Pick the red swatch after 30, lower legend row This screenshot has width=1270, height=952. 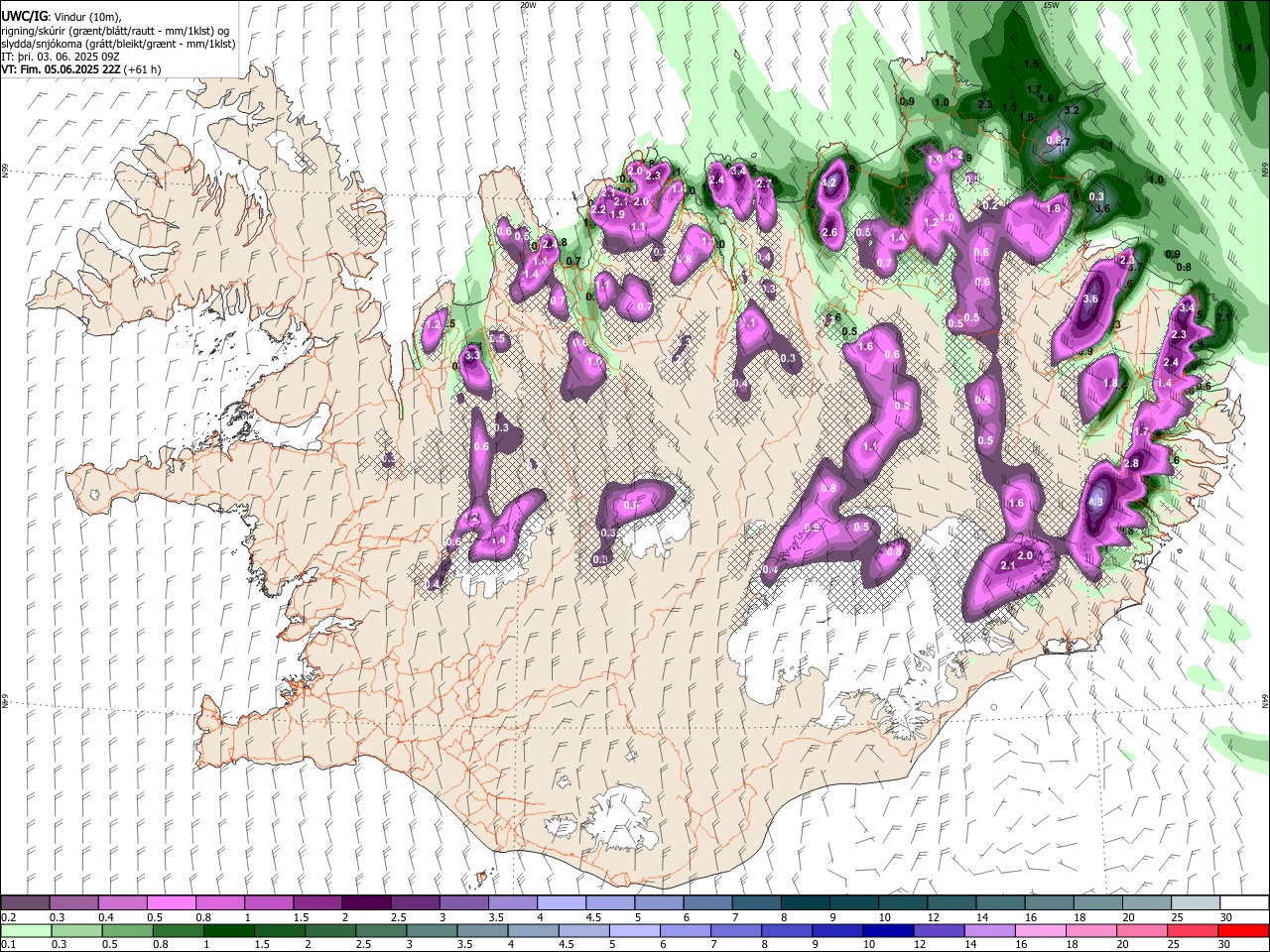1244,930
